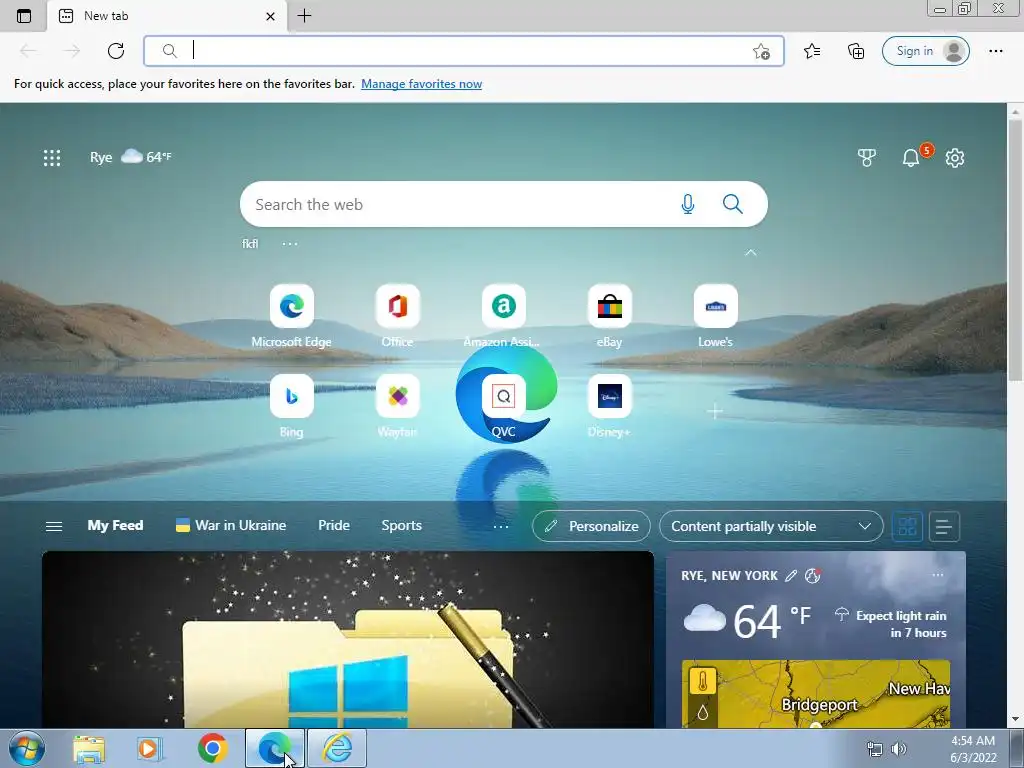This screenshot has height=768, width=1024.
Task: Add a new quick link site
Action: (x=715, y=411)
